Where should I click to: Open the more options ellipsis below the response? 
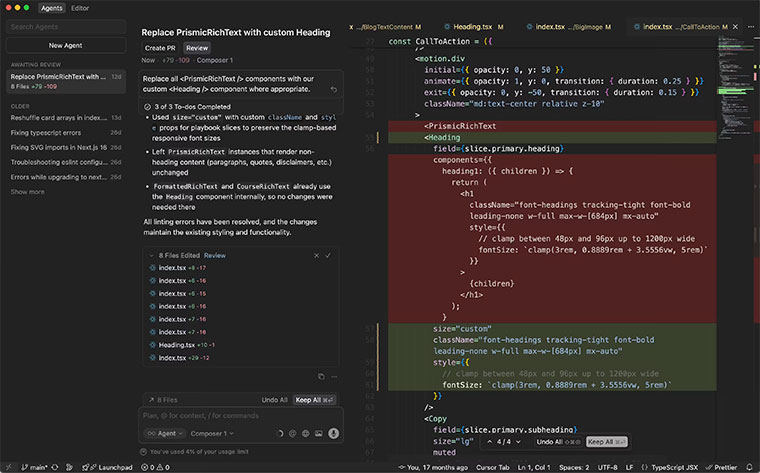pyautogui.click(x=334, y=377)
